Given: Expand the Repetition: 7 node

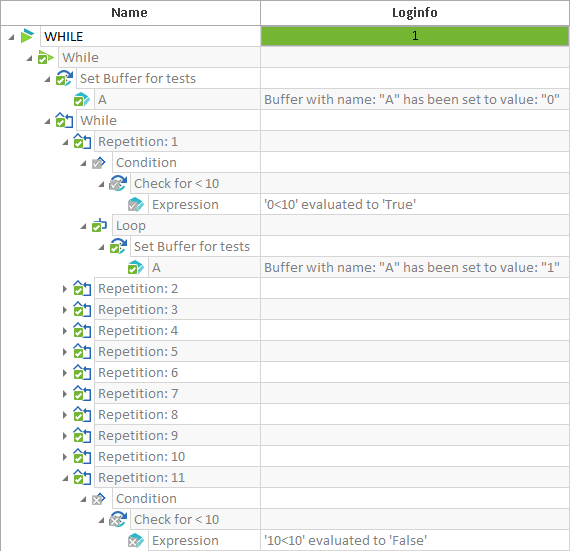Looking at the screenshot, I should (x=65, y=394).
